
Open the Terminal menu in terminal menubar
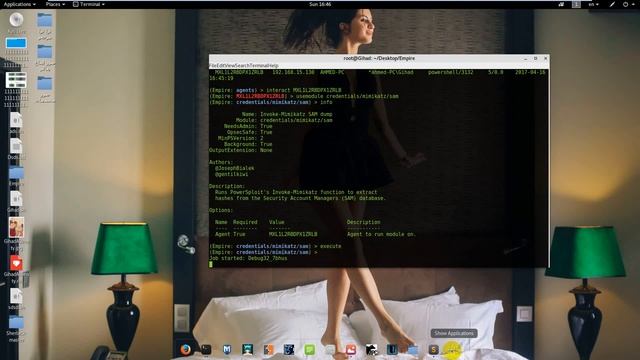259,66
